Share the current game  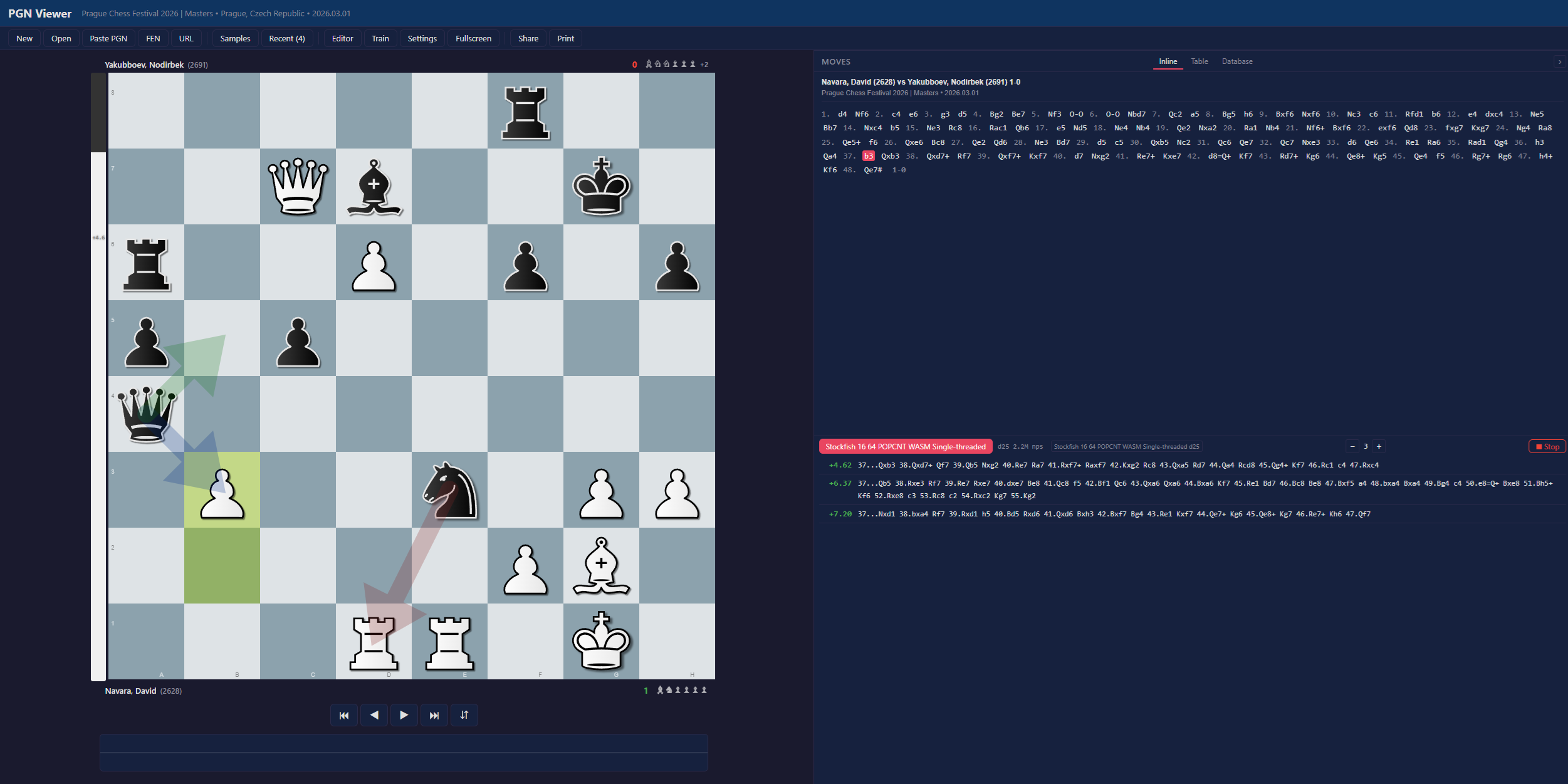coord(528,38)
